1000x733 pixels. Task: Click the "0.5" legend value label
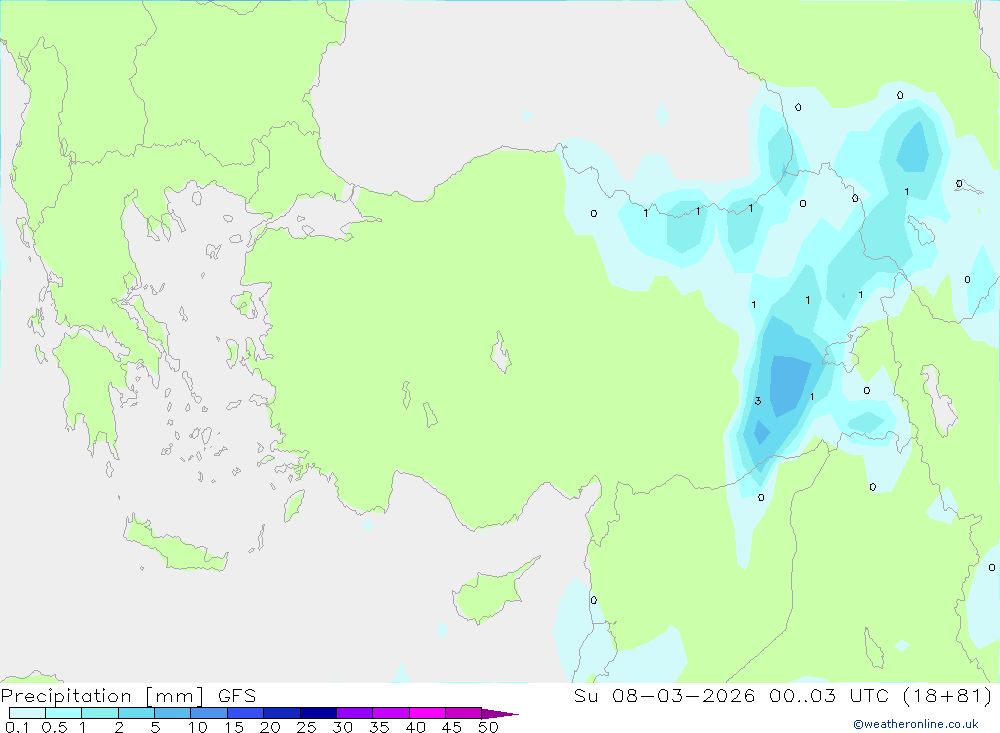click(54, 727)
